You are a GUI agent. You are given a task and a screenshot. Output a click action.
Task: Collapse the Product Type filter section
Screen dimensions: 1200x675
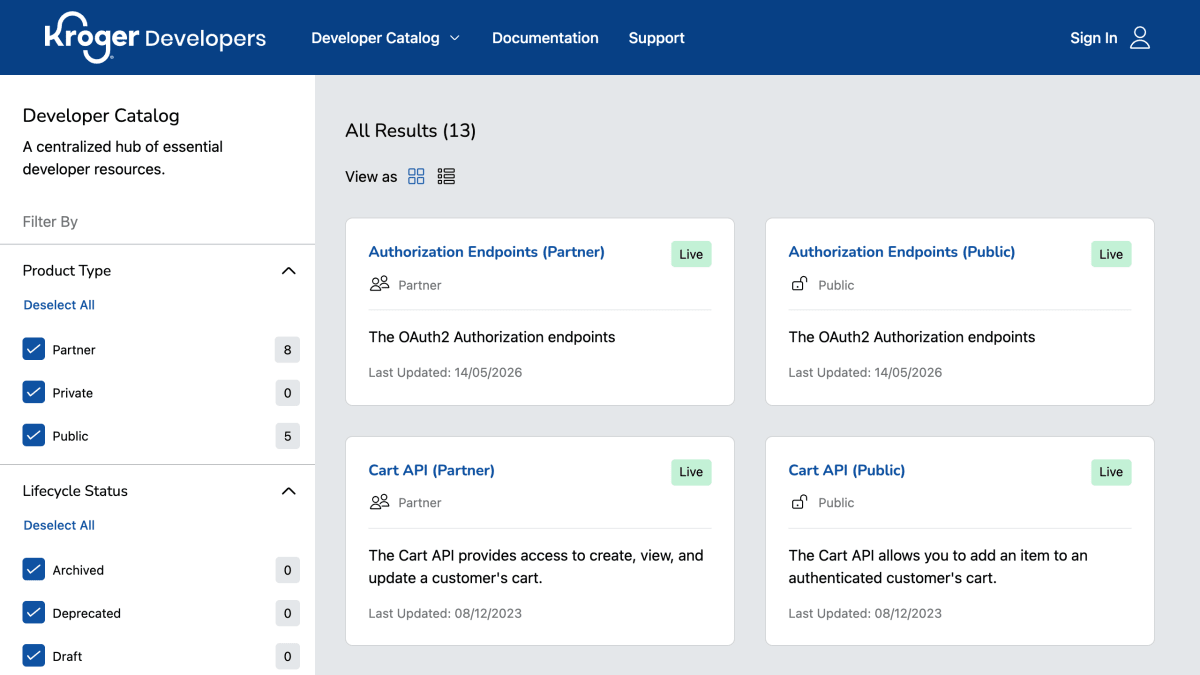tap(289, 271)
